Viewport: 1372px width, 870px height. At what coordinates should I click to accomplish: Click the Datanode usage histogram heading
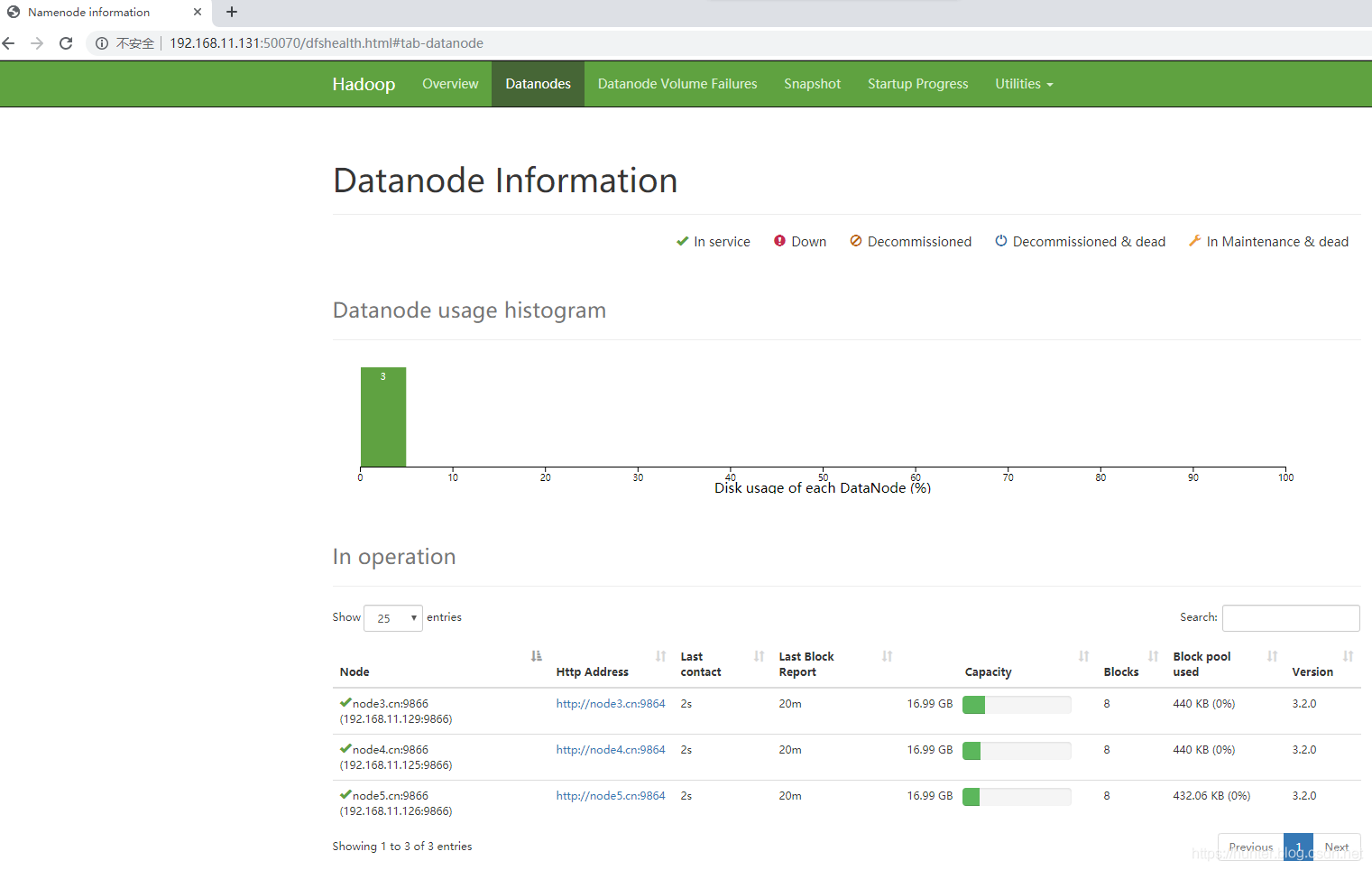469,310
